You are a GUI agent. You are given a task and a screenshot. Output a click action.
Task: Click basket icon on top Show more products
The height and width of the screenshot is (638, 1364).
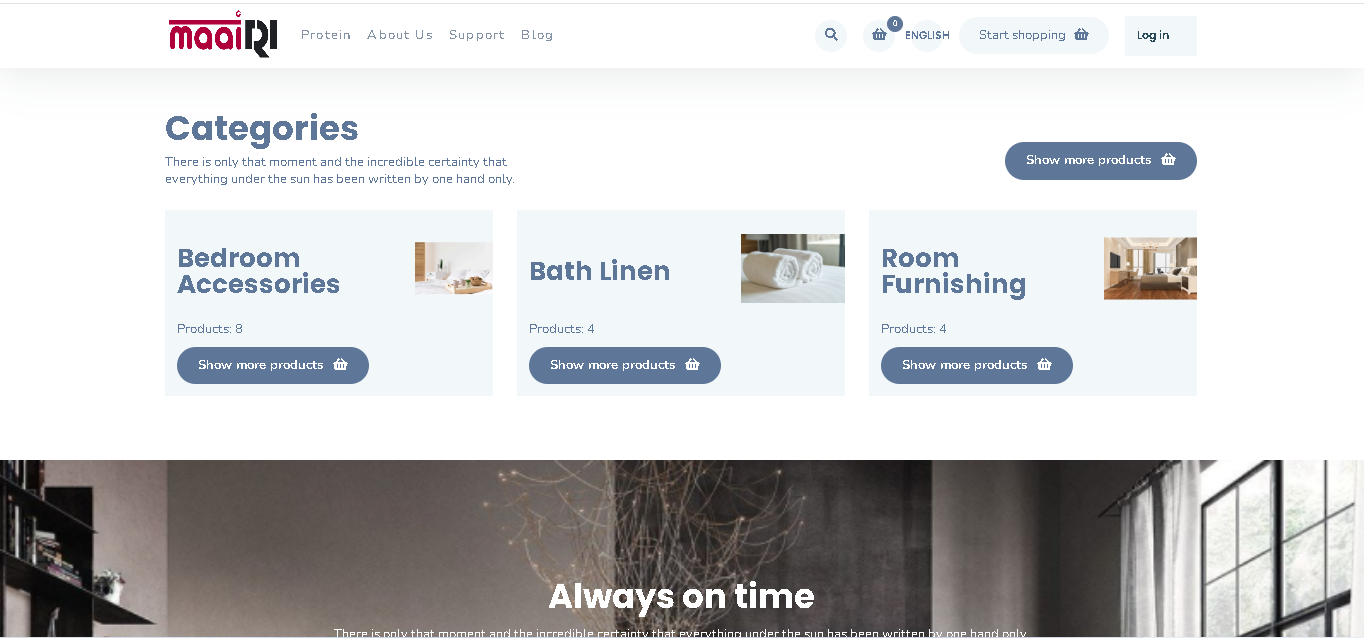tap(1168, 160)
